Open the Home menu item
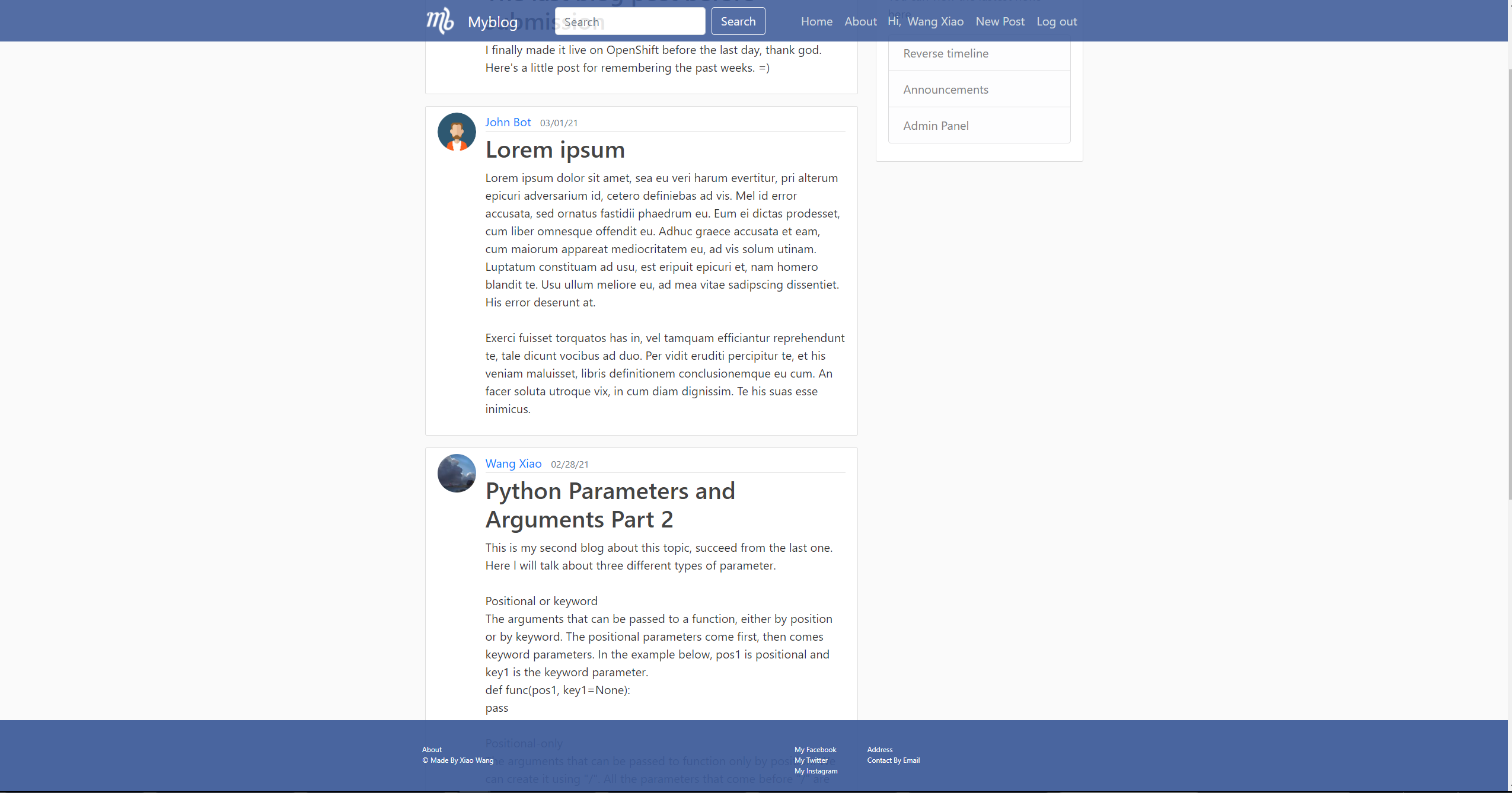 [x=816, y=21]
